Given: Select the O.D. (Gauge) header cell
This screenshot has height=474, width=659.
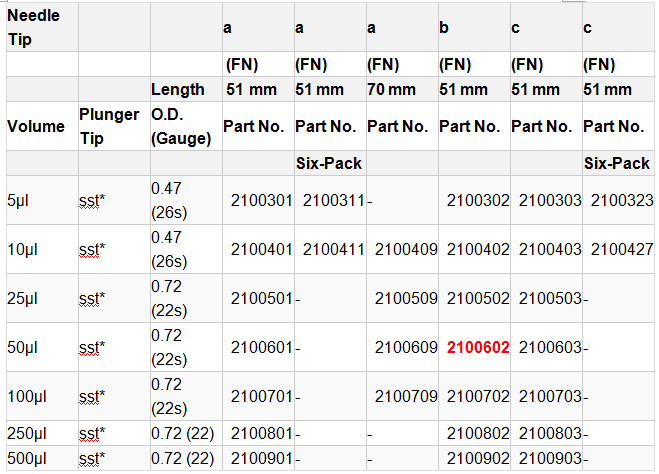Looking at the screenshot, I should [x=181, y=127].
